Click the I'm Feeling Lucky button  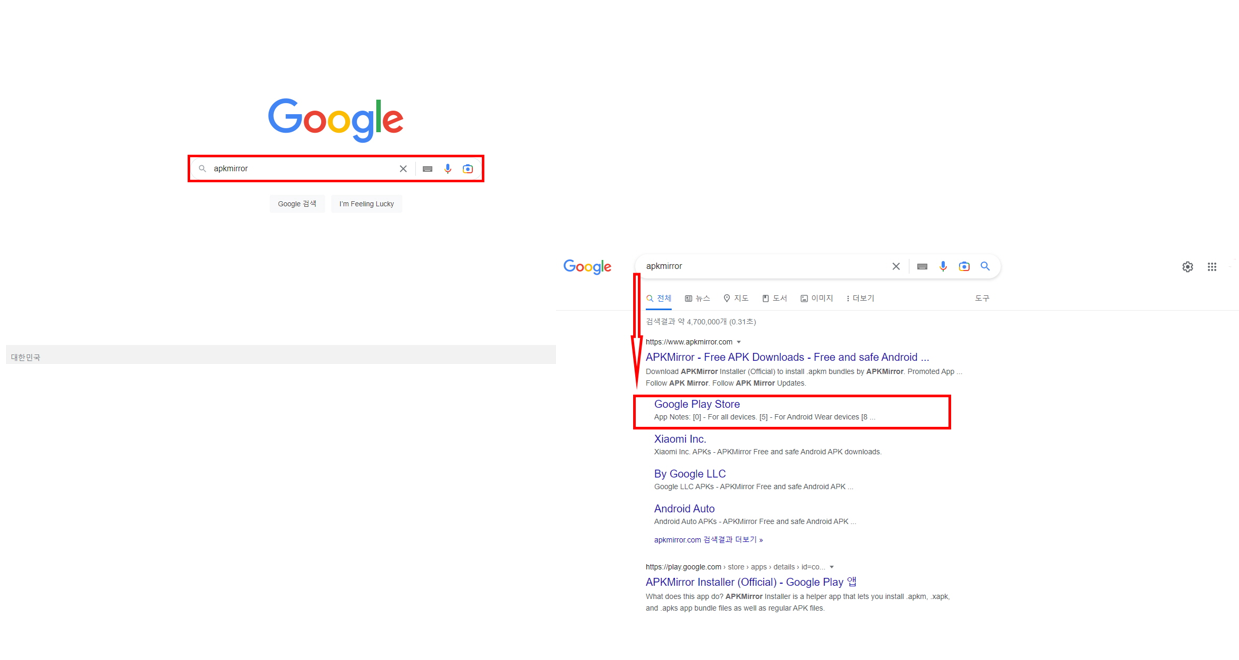(x=366, y=204)
